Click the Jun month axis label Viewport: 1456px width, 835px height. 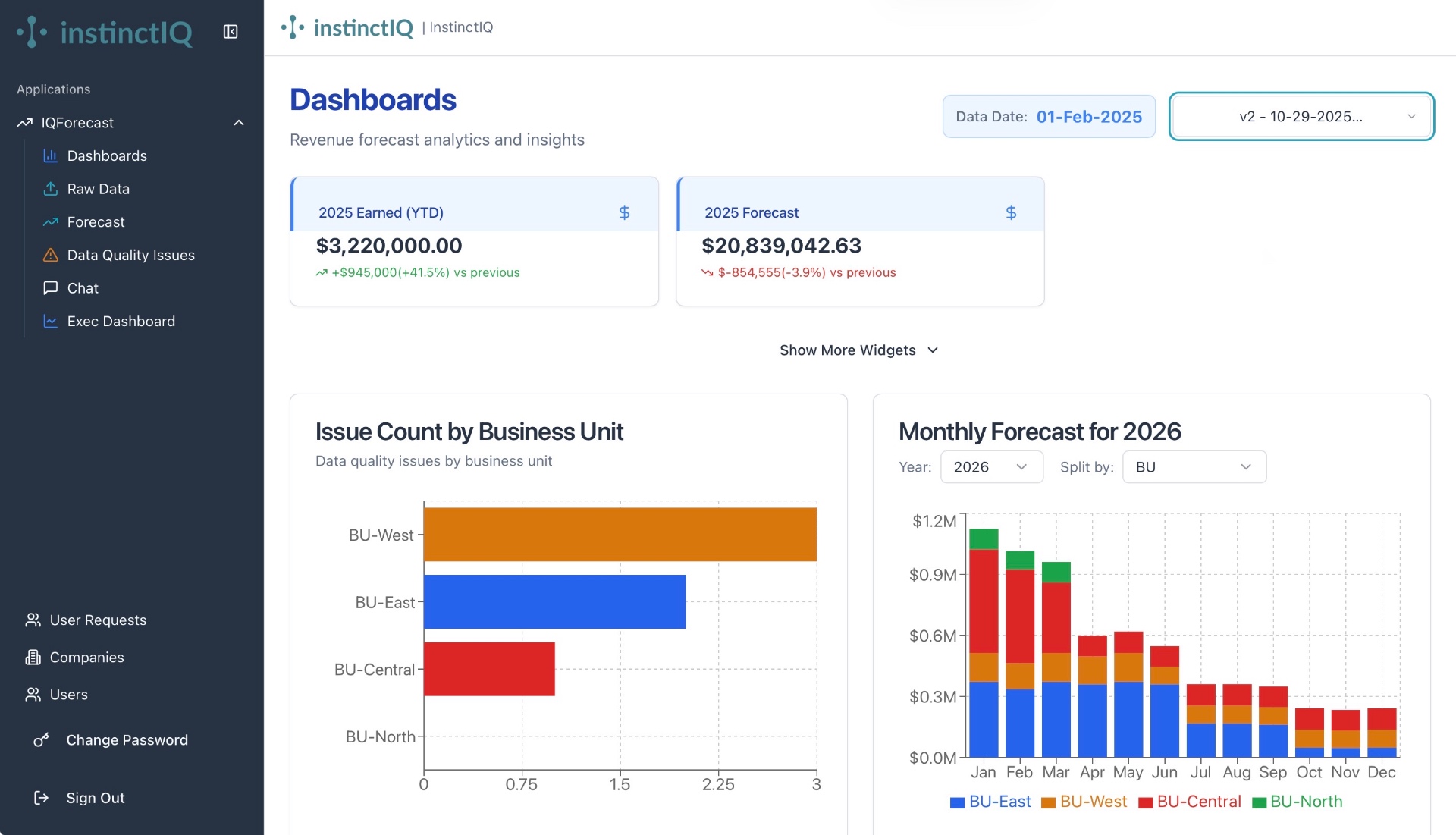[1165, 772]
